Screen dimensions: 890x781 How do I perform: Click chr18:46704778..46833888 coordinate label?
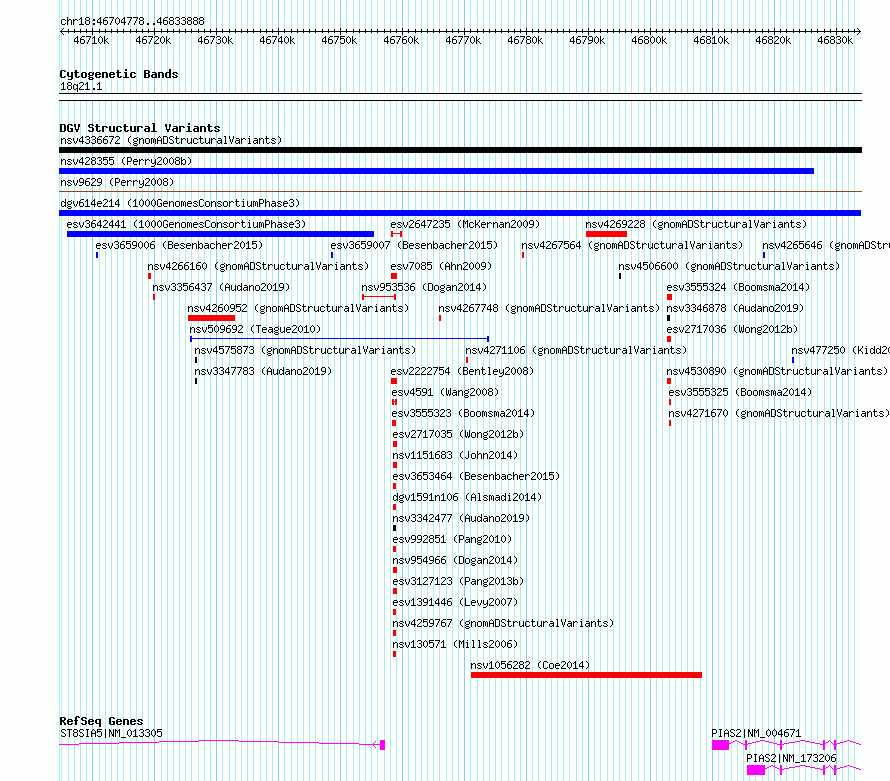(132, 21)
